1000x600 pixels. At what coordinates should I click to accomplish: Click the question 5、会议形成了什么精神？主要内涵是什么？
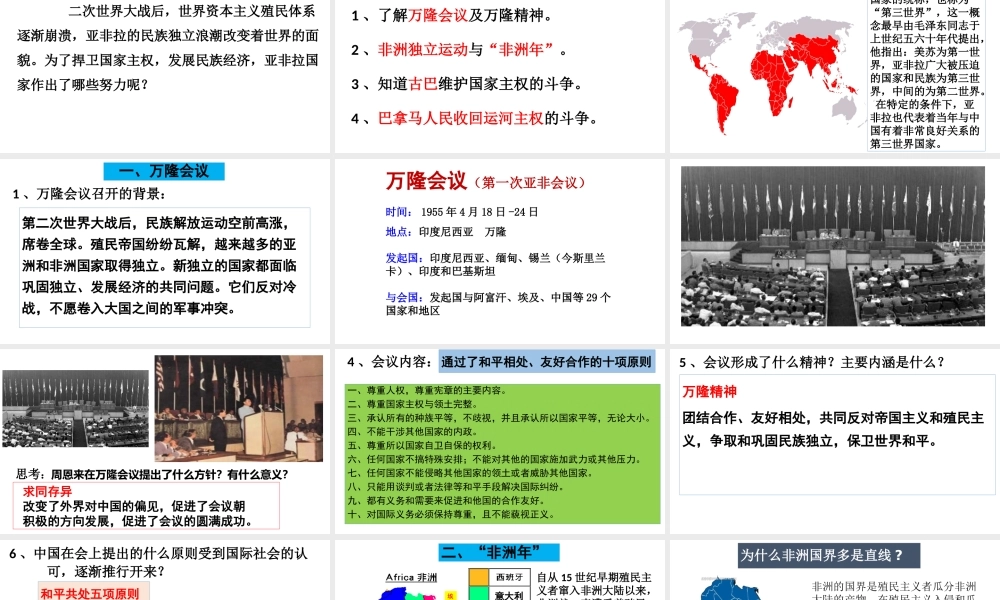click(x=811, y=362)
